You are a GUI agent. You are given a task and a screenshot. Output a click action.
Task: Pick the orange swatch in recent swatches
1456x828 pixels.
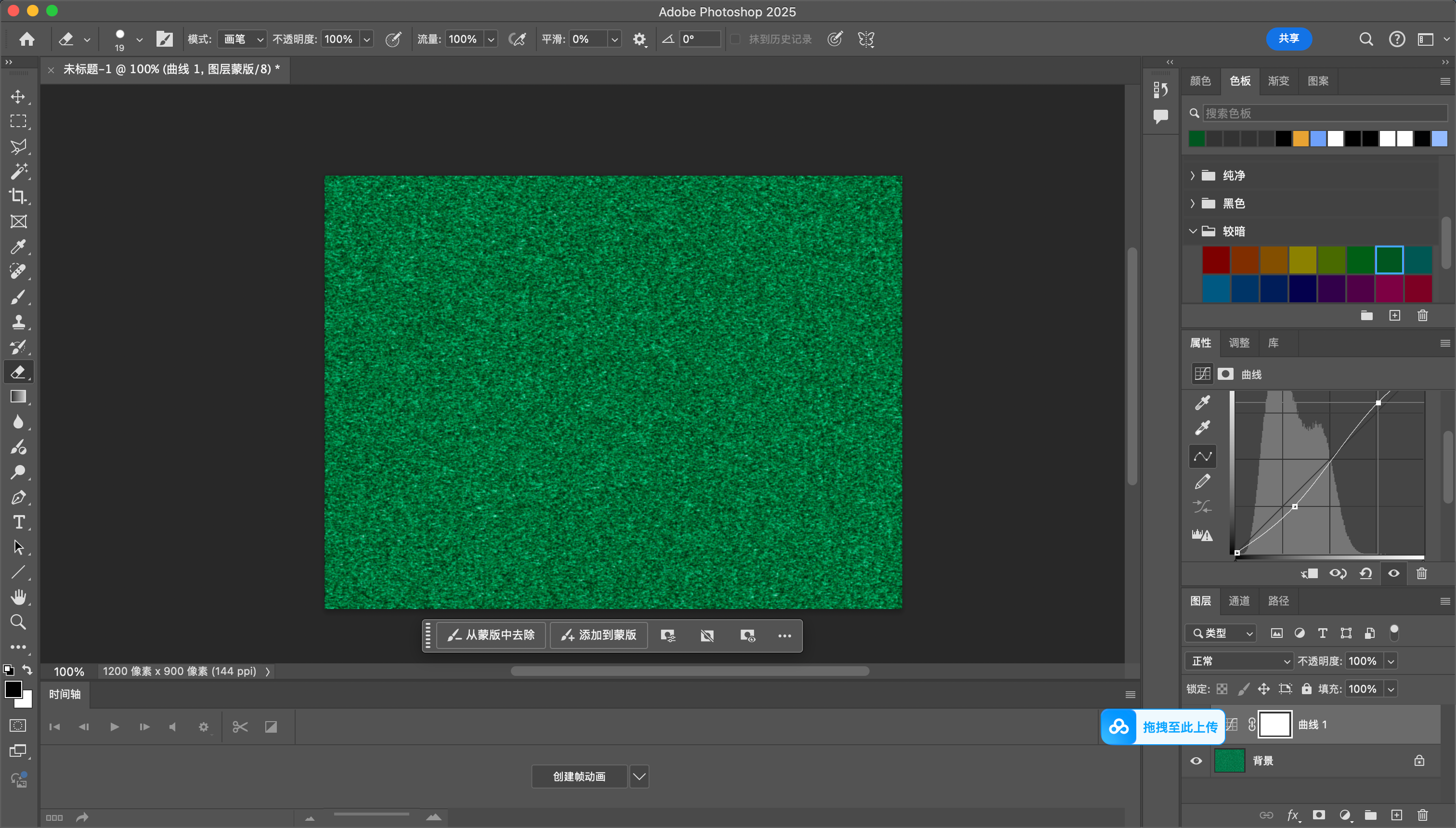click(x=1300, y=139)
